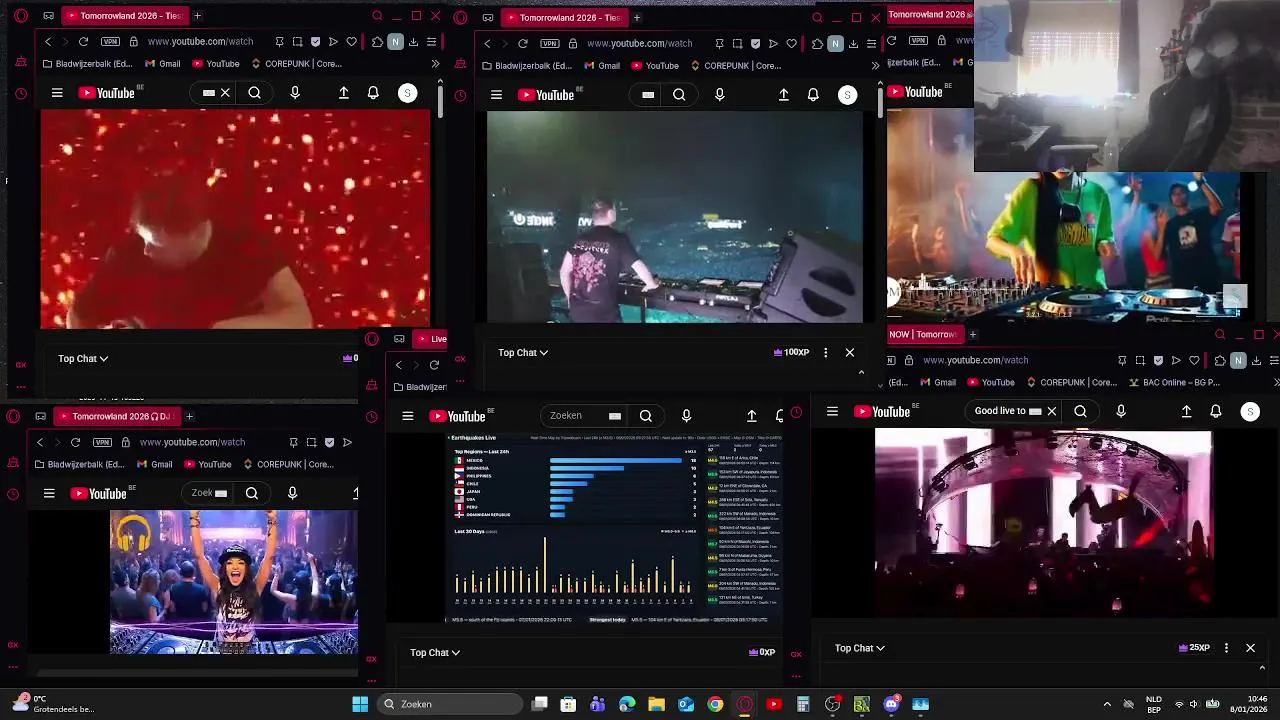Expand bookmarks overflow chevrons in top-middle window

tap(875, 66)
